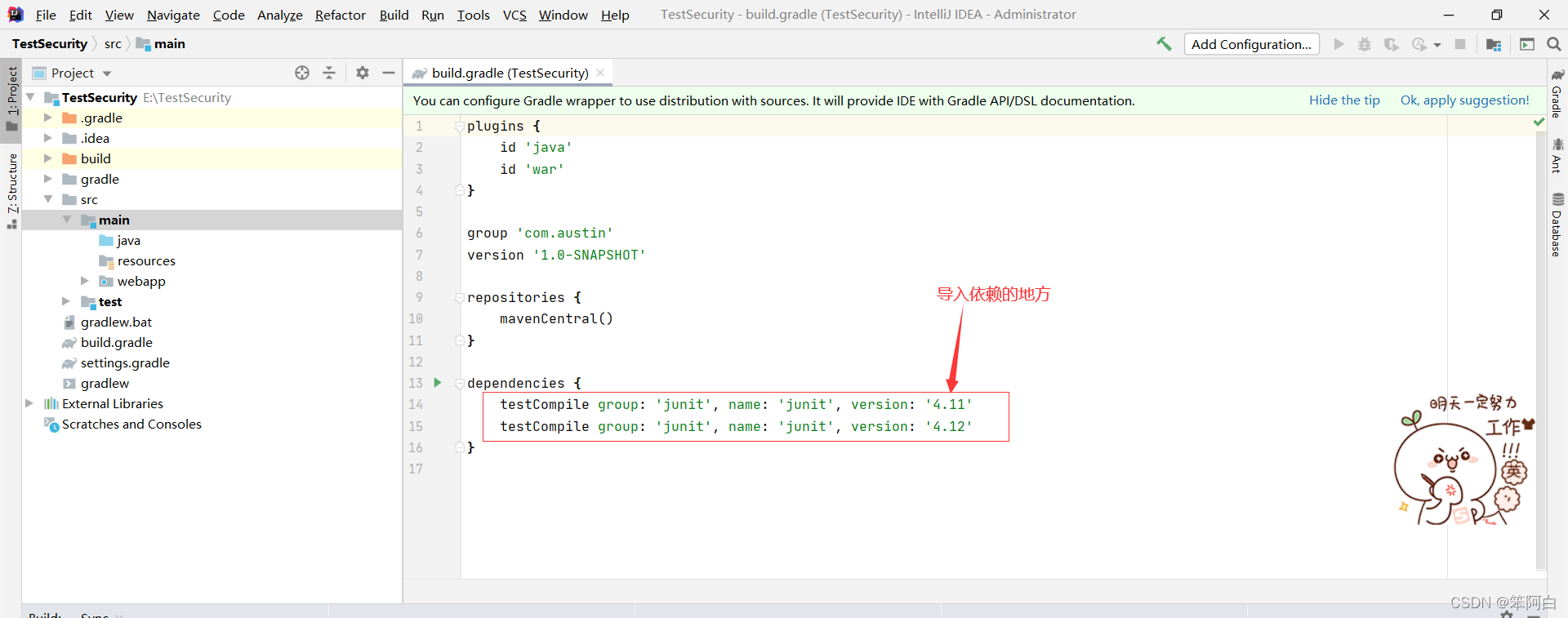This screenshot has height=618, width=1568.
Task: Collapse the main folder
Action: (x=67, y=220)
